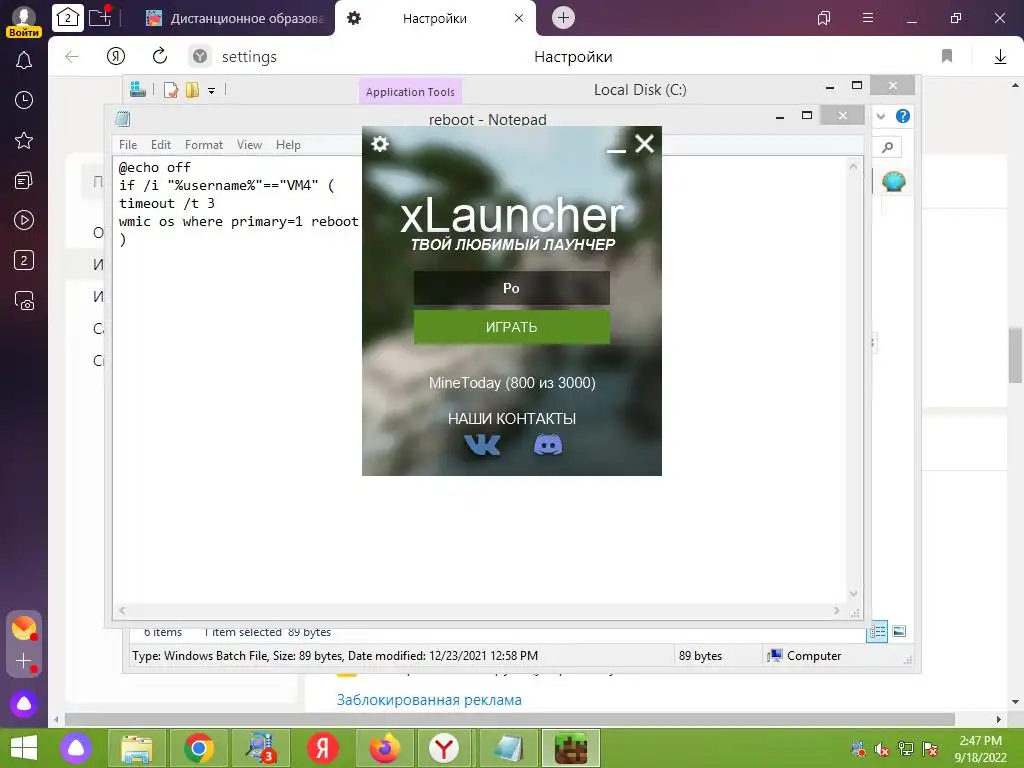Minimize the xLauncher window
The height and width of the screenshot is (768, 1024).
pyautogui.click(x=616, y=150)
